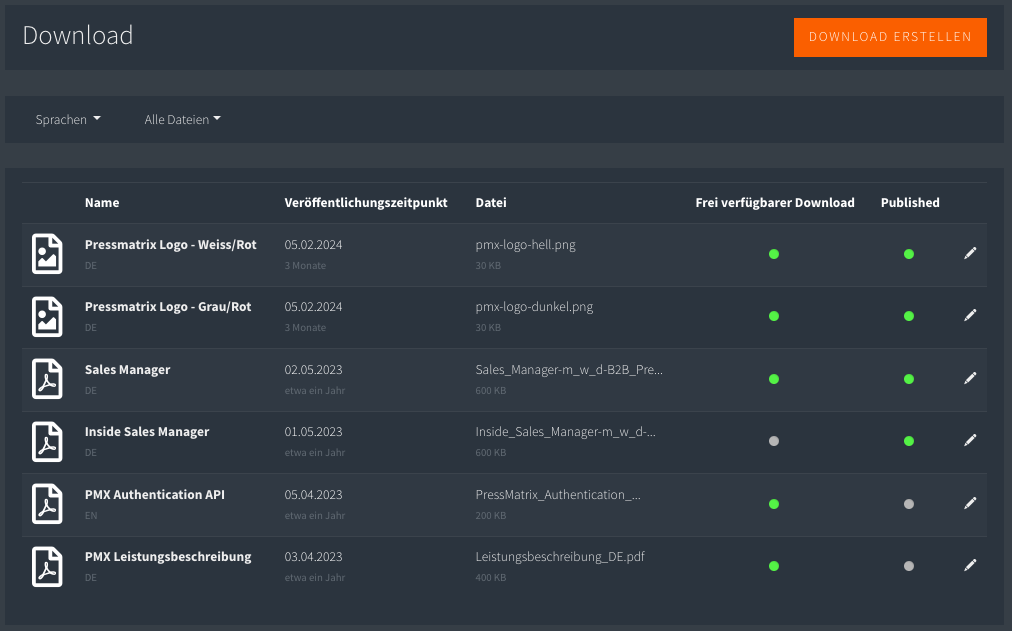Viewport: 1012px width, 631px height.
Task: Toggle free download dot for Sales Manager
Action: point(774,379)
